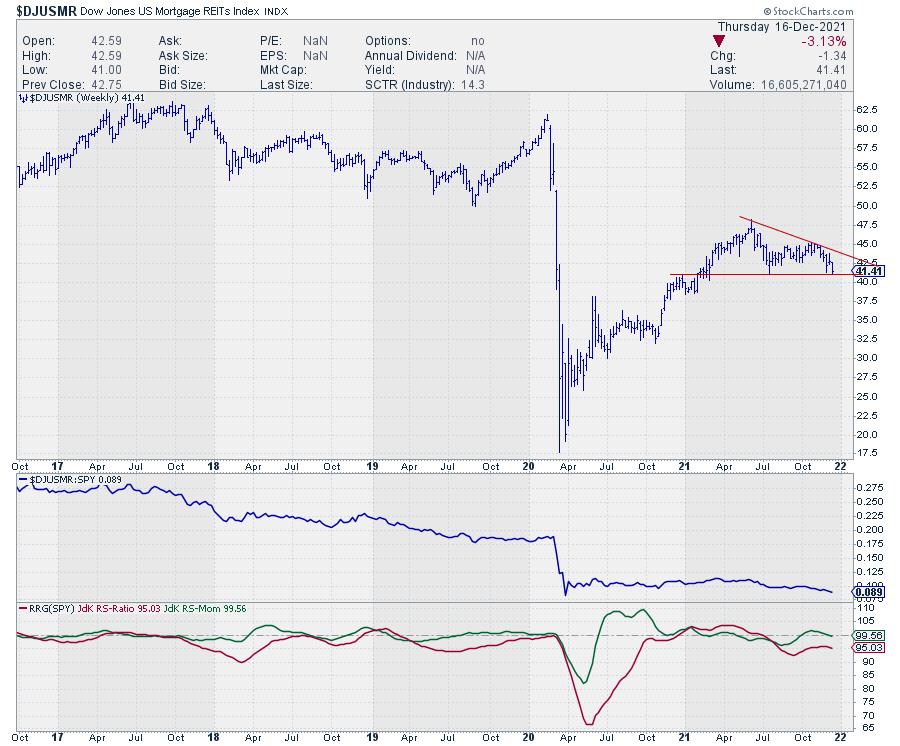The image size is (900, 746).
Task: Click the green 99.56 RS-Mom value tag
Action: point(867,635)
